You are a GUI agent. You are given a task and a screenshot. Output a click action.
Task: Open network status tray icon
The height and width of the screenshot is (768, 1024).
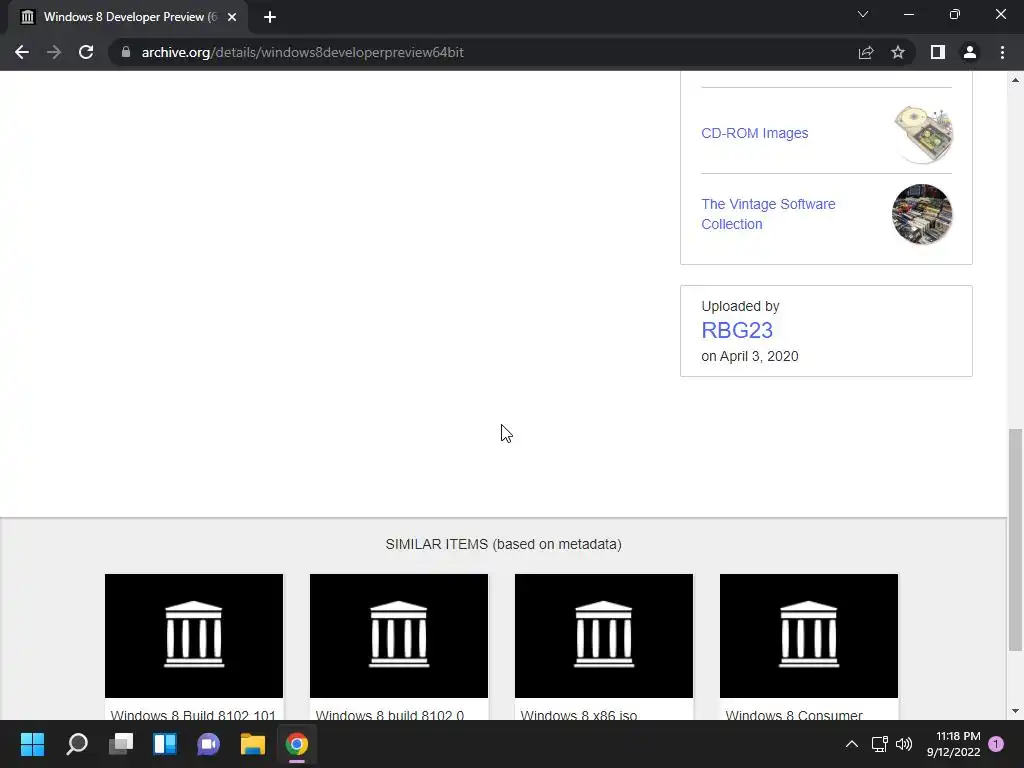point(880,744)
